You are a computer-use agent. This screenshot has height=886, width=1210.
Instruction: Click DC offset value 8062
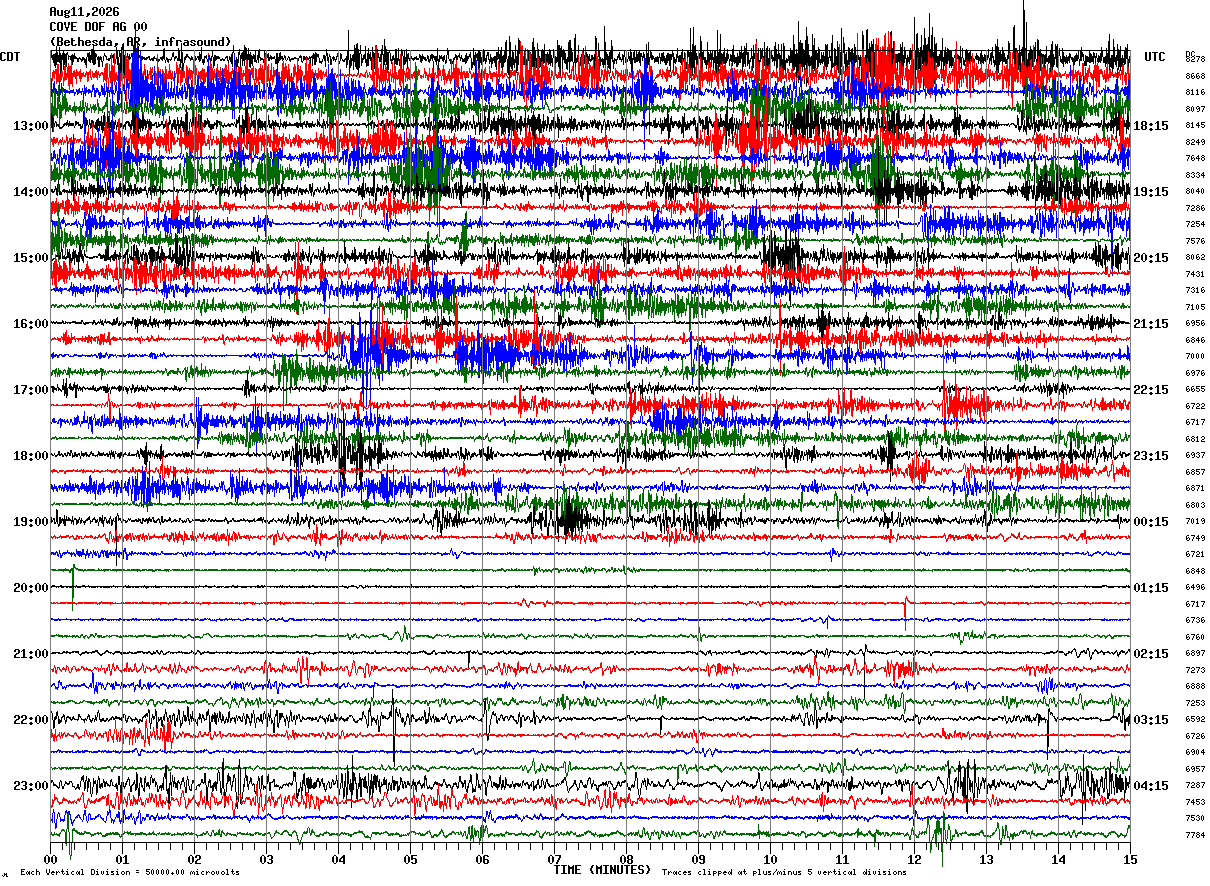[1195, 257]
